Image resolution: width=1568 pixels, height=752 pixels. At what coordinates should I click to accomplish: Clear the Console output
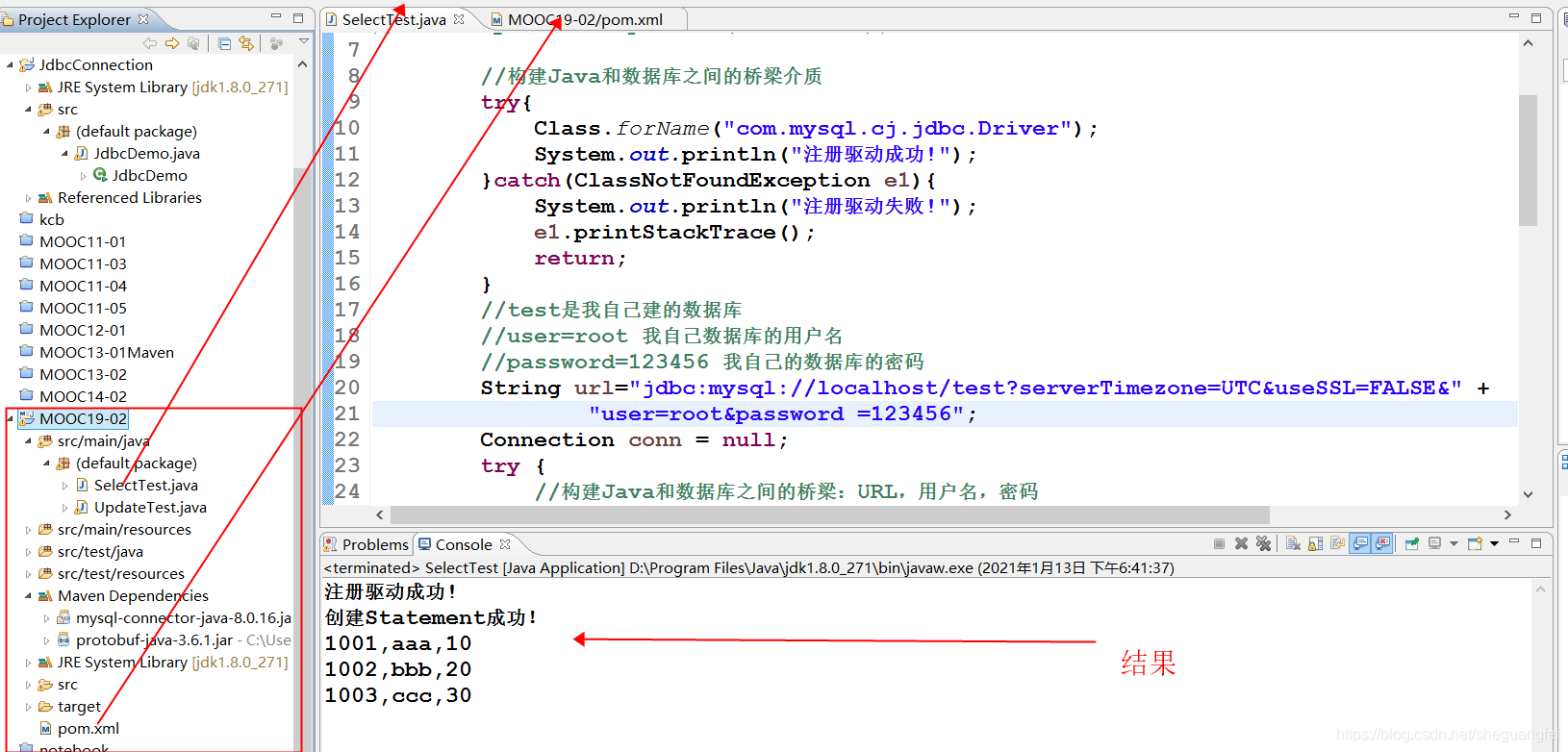click(1293, 544)
